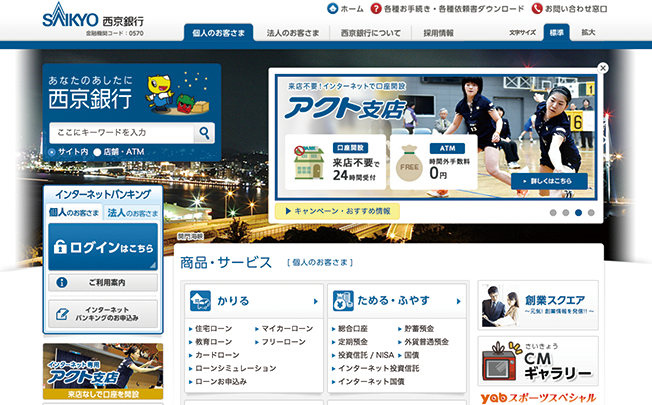Open インターネット投資信託 link
Viewport: 652px width, 405px height.
378,368
